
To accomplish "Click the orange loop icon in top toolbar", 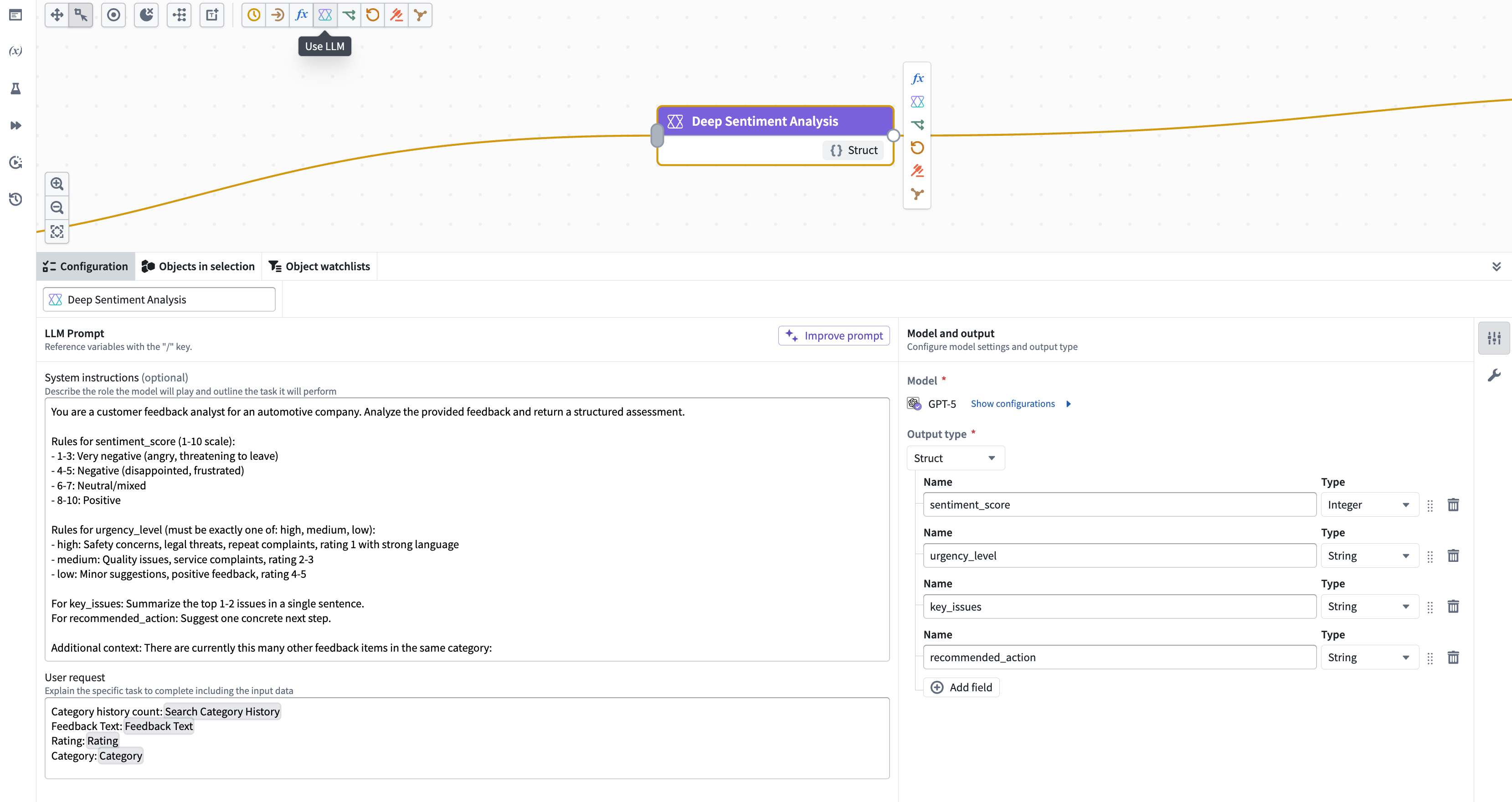I will pyautogui.click(x=373, y=15).
